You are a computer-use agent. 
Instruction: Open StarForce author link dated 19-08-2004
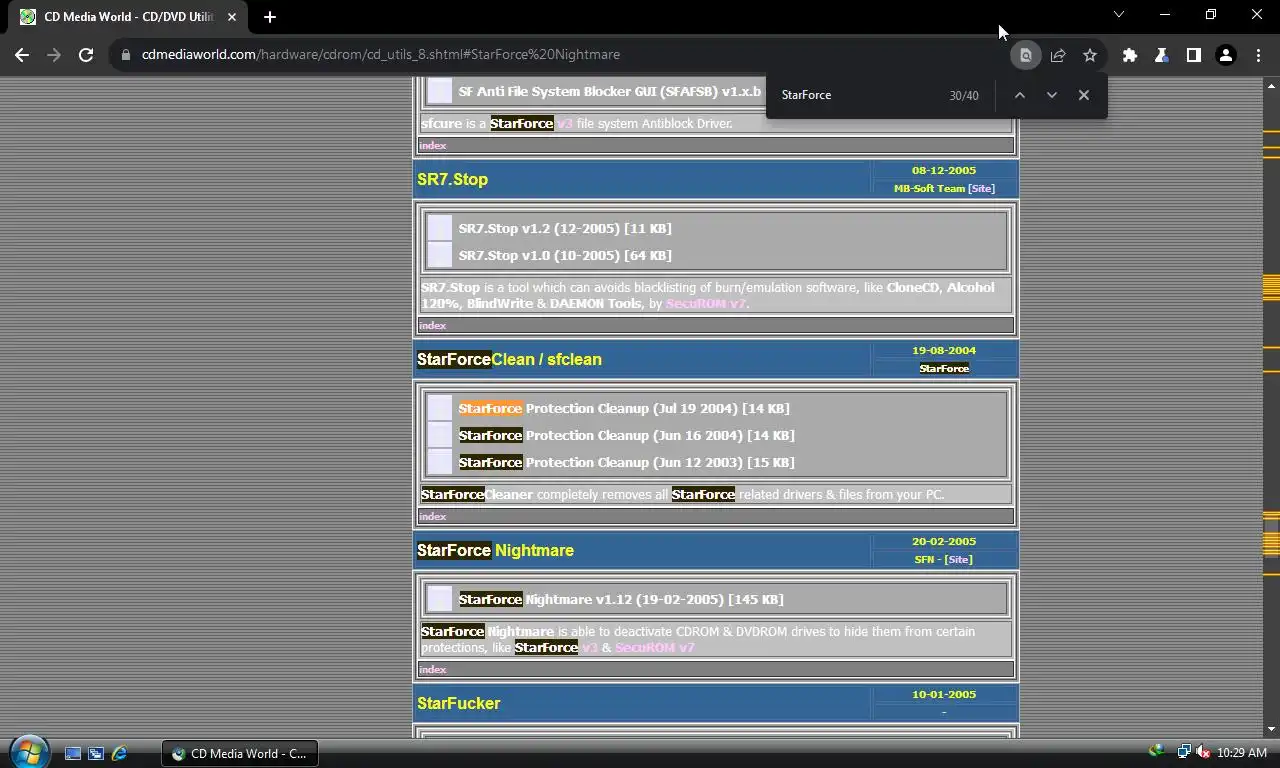coord(944,368)
